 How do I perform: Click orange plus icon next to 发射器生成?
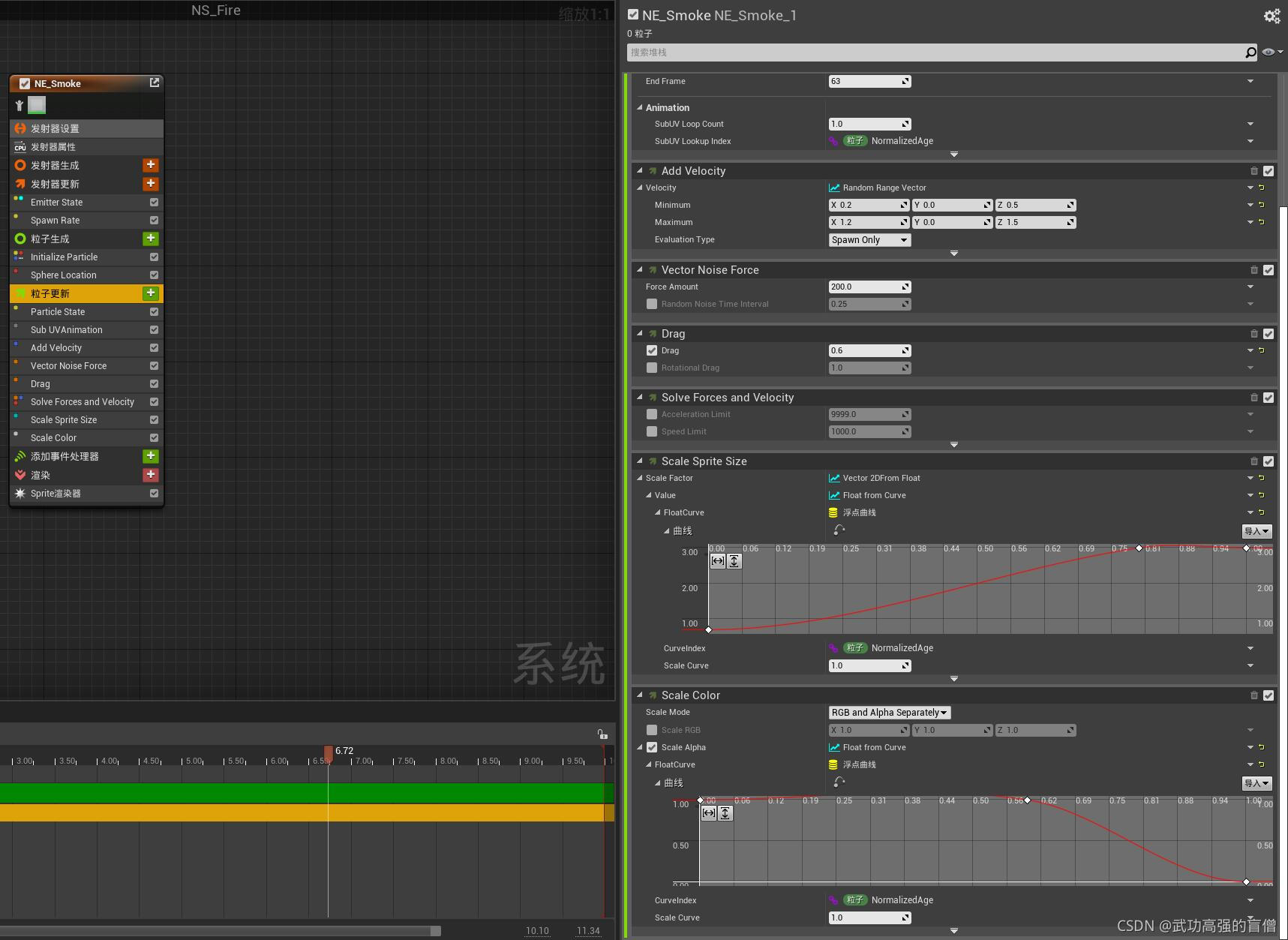[x=151, y=165]
